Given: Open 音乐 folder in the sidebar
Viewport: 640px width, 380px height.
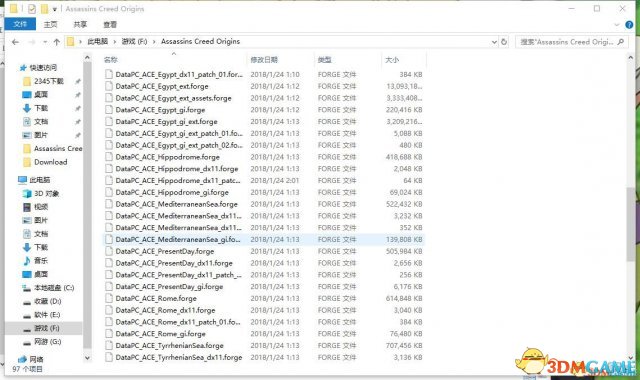Looking at the screenshot, I should click(41, 261).
